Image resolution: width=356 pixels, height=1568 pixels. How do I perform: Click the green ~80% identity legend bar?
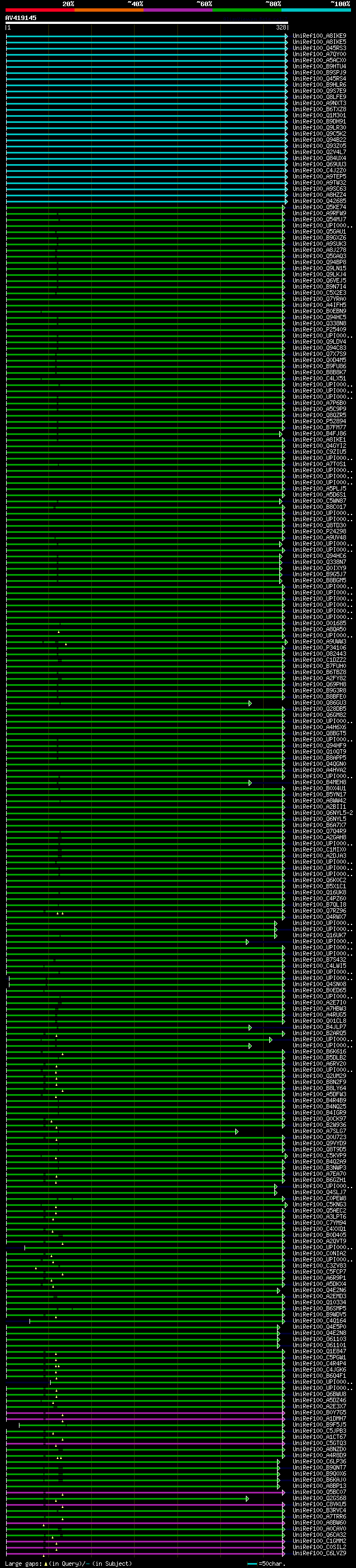click(x=246, y=10)
